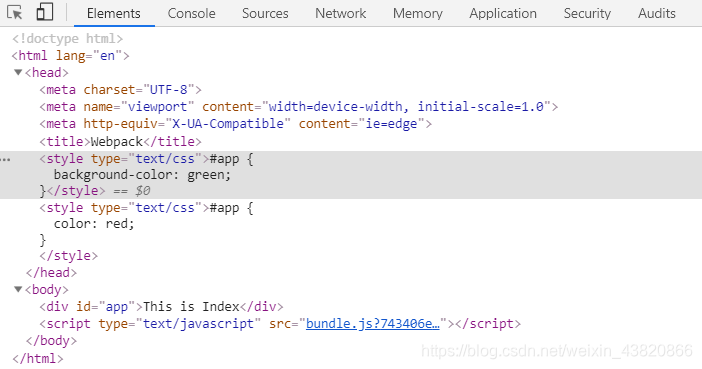The width and height of the screenshot is (702, 369).
Task: Open the bundle.js?743406e… script link
Action: click(373, 323)
